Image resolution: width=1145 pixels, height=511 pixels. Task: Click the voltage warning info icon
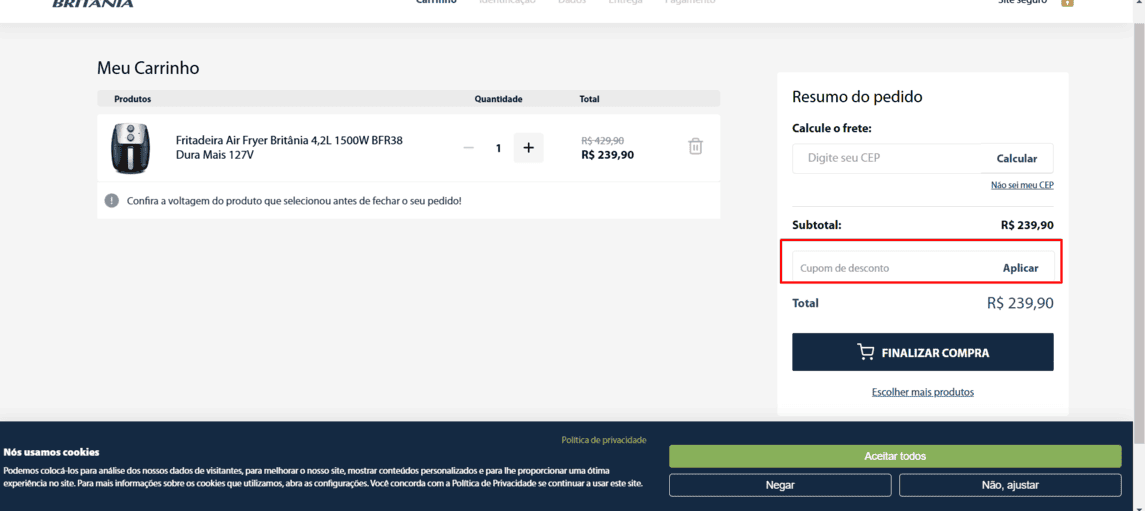111,200
